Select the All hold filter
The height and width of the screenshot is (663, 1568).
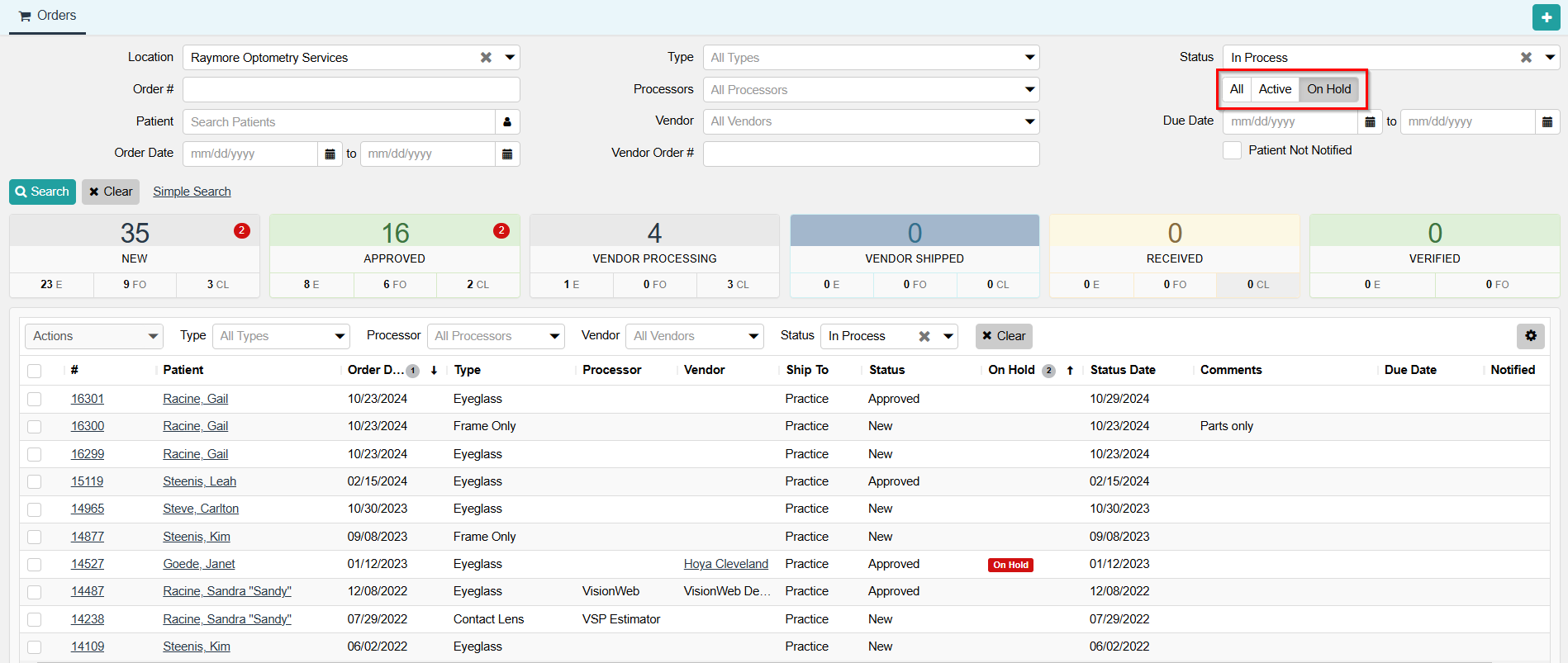1237,89
